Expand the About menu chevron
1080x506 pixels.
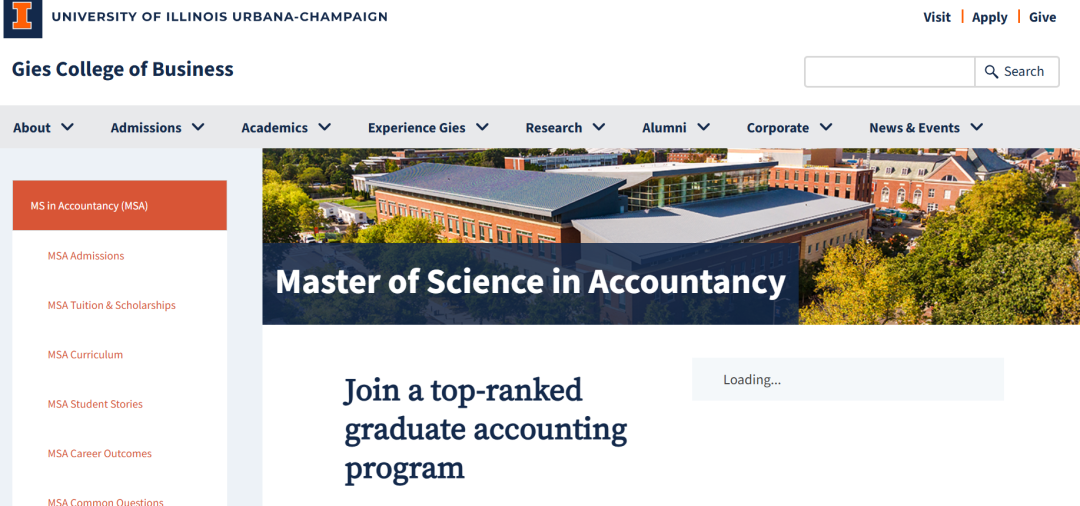pos(68,127)
